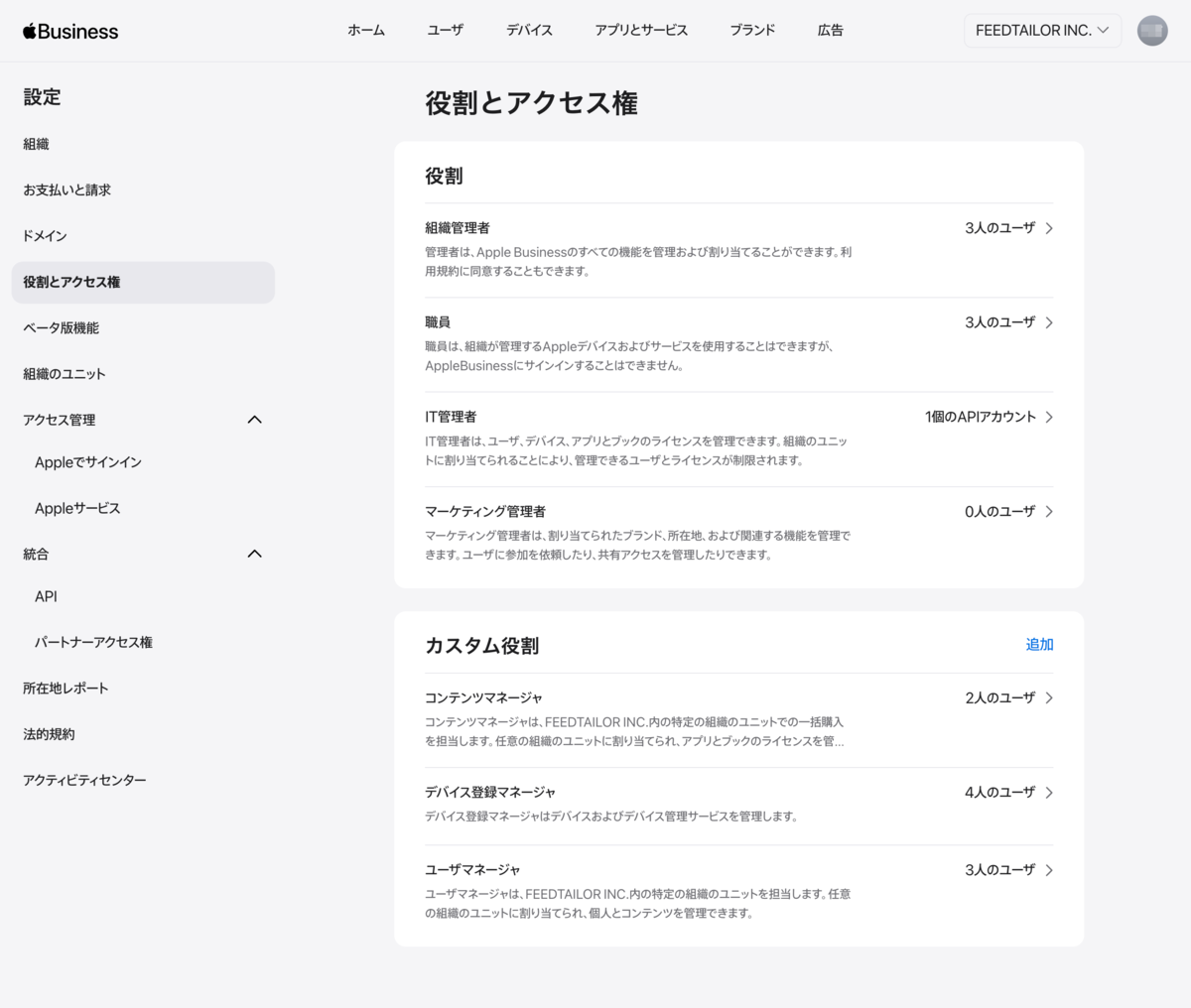Open コンテンツマネージャ role chevron

click(1049, 698)
